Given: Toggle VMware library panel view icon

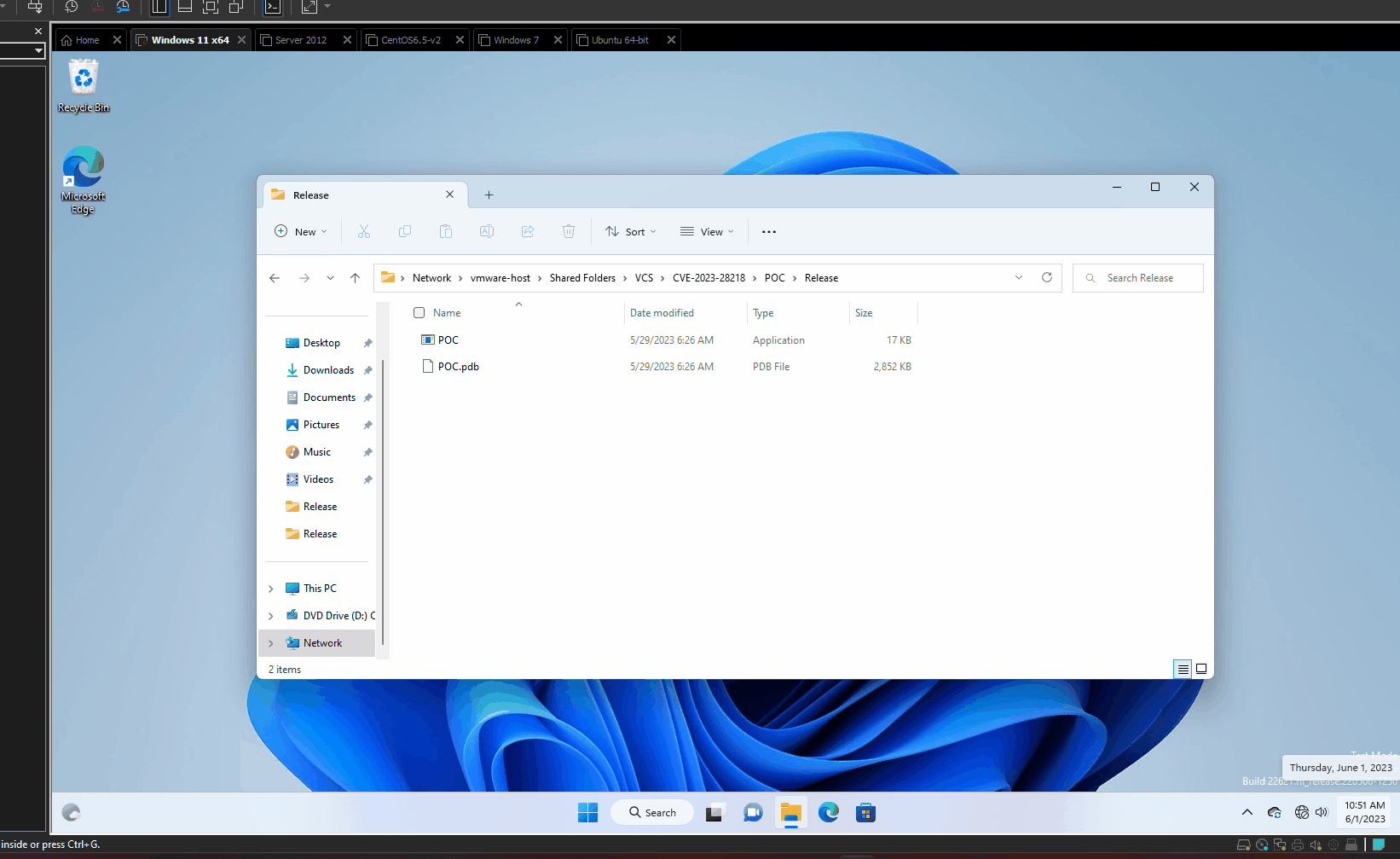Looking at the screenshot, I should tap(159, 7).
